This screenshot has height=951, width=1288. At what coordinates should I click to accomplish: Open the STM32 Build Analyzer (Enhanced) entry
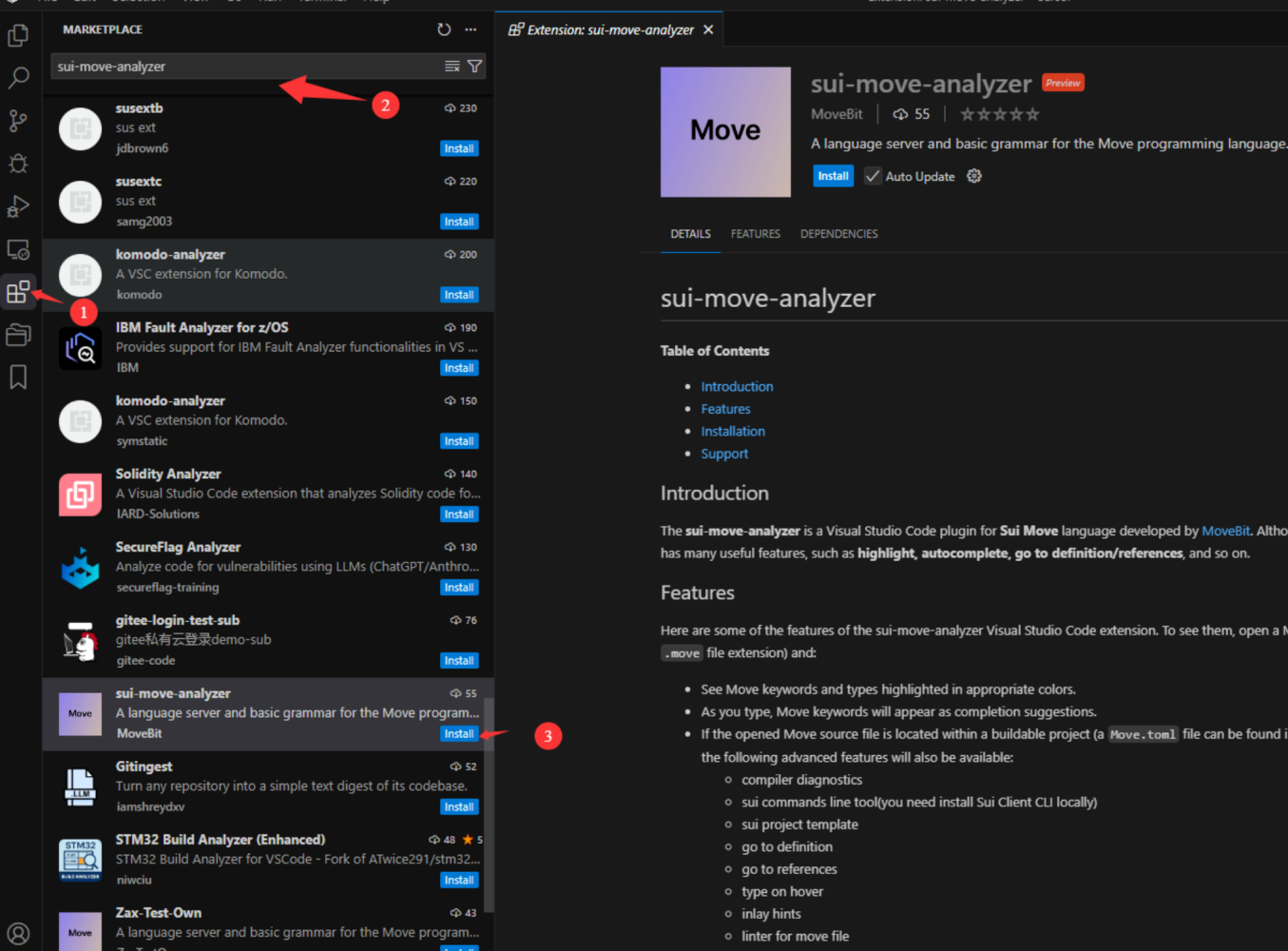(267, 861)
